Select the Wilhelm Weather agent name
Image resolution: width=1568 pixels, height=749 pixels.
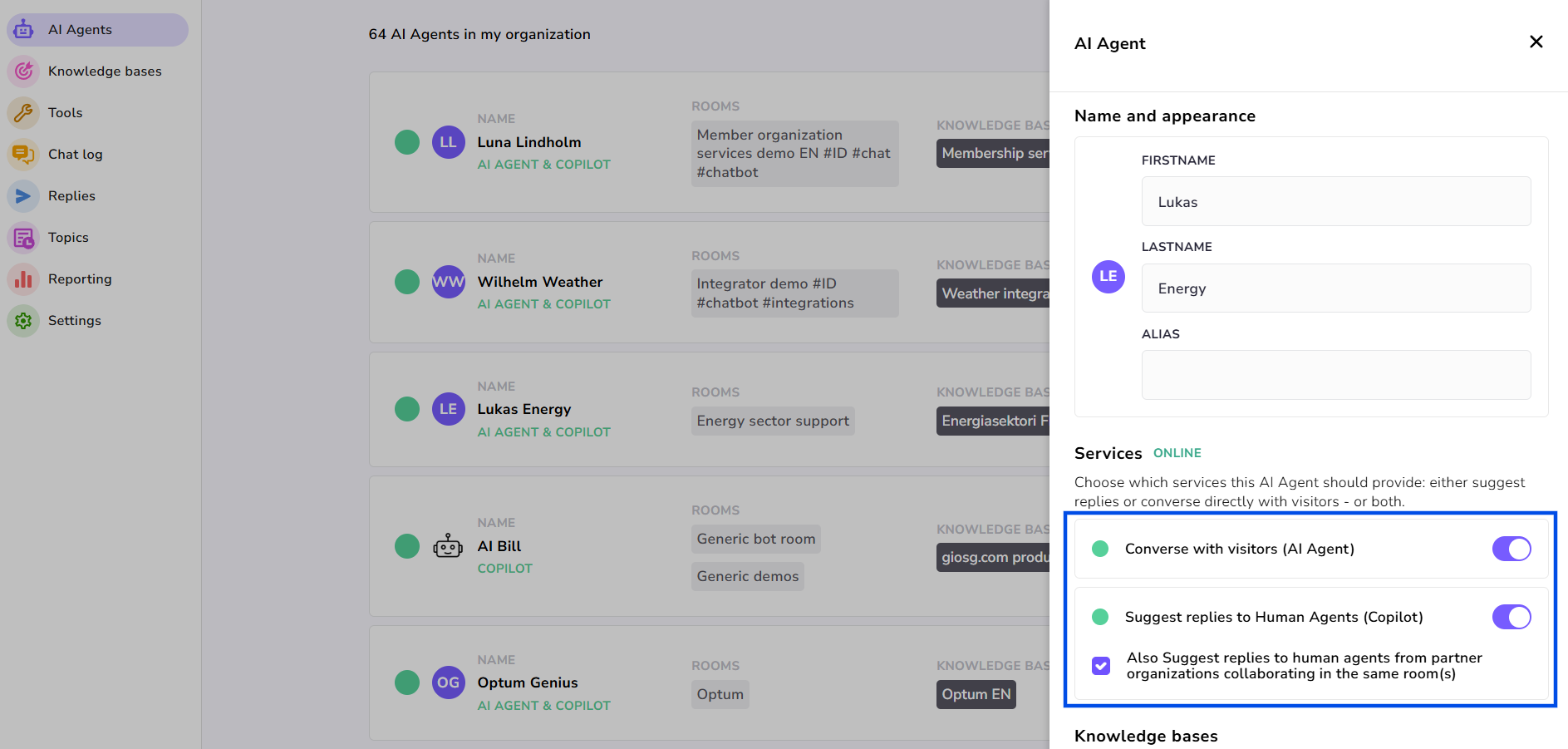click(539, 282)
